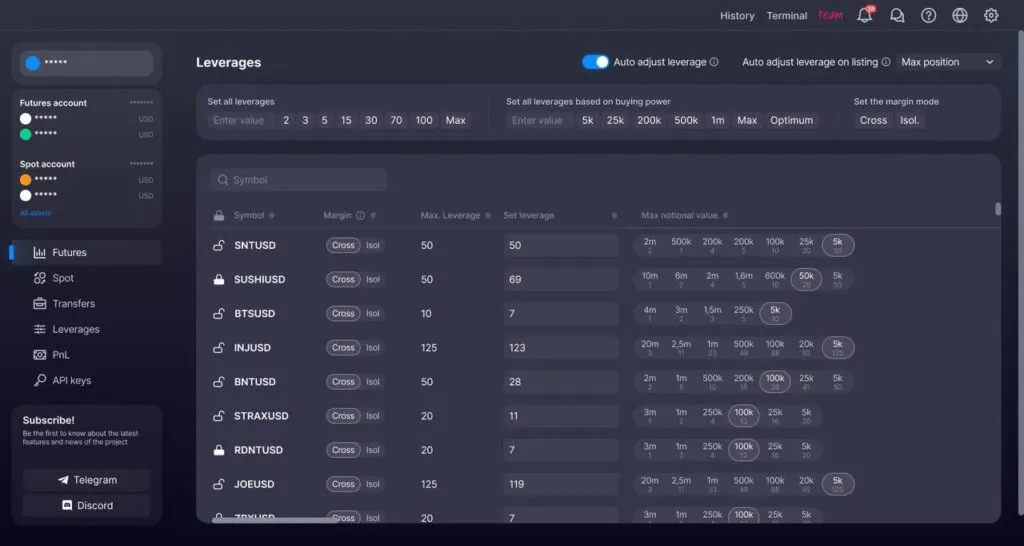Sort by Symbol column header
This screenshot has height=546, width=1024.
coord(249,216)
